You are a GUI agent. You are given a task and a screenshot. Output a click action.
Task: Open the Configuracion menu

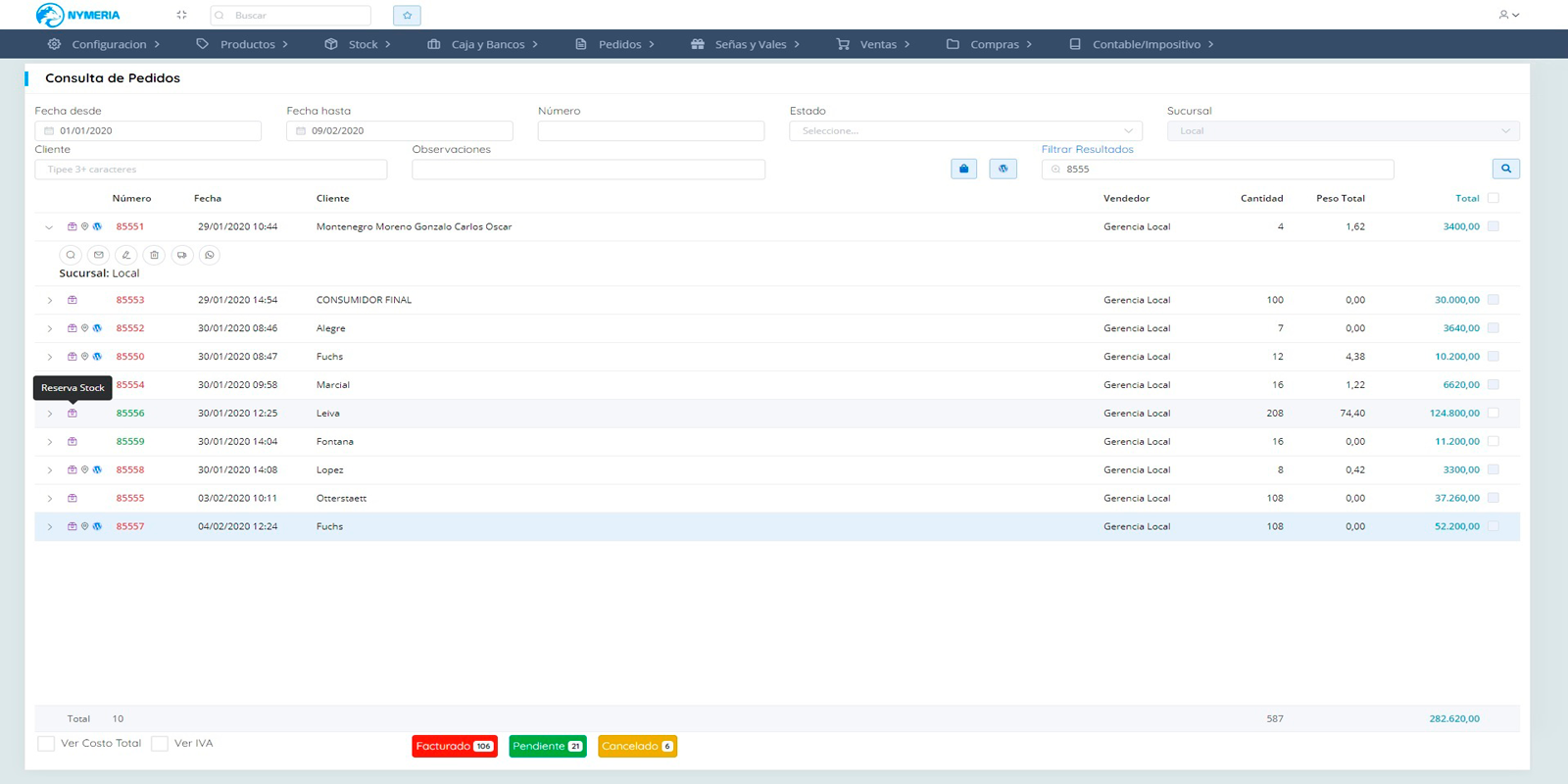tap(104, 44)
